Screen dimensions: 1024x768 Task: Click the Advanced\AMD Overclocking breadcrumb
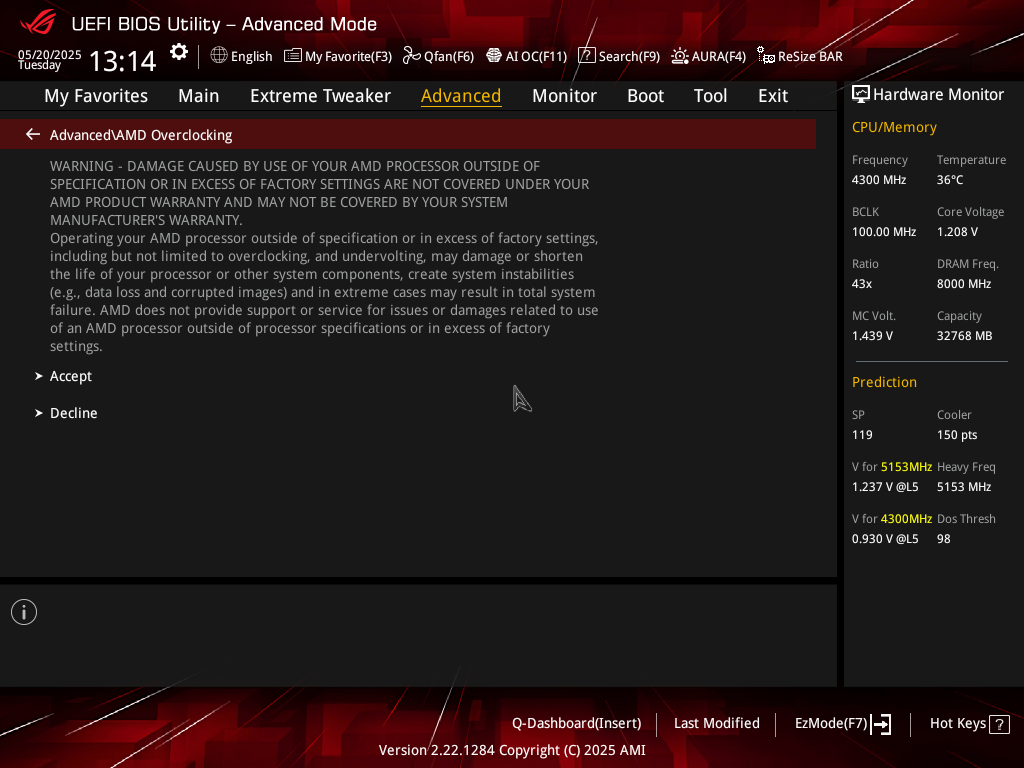tap(141, 135)
